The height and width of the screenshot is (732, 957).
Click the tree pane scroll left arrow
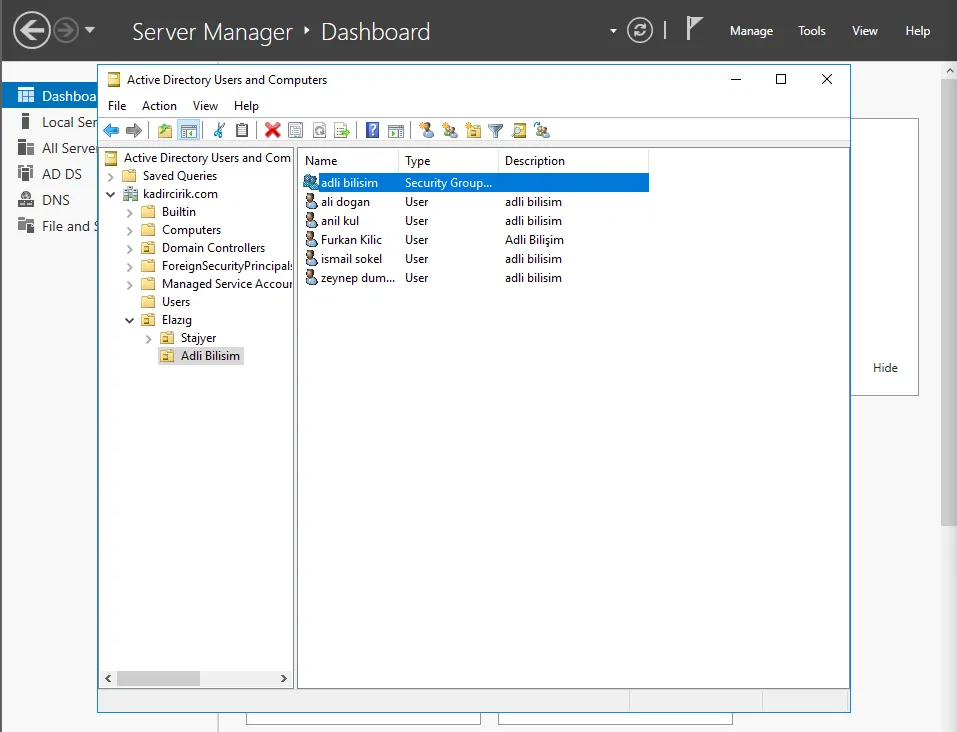pos(108,678)
